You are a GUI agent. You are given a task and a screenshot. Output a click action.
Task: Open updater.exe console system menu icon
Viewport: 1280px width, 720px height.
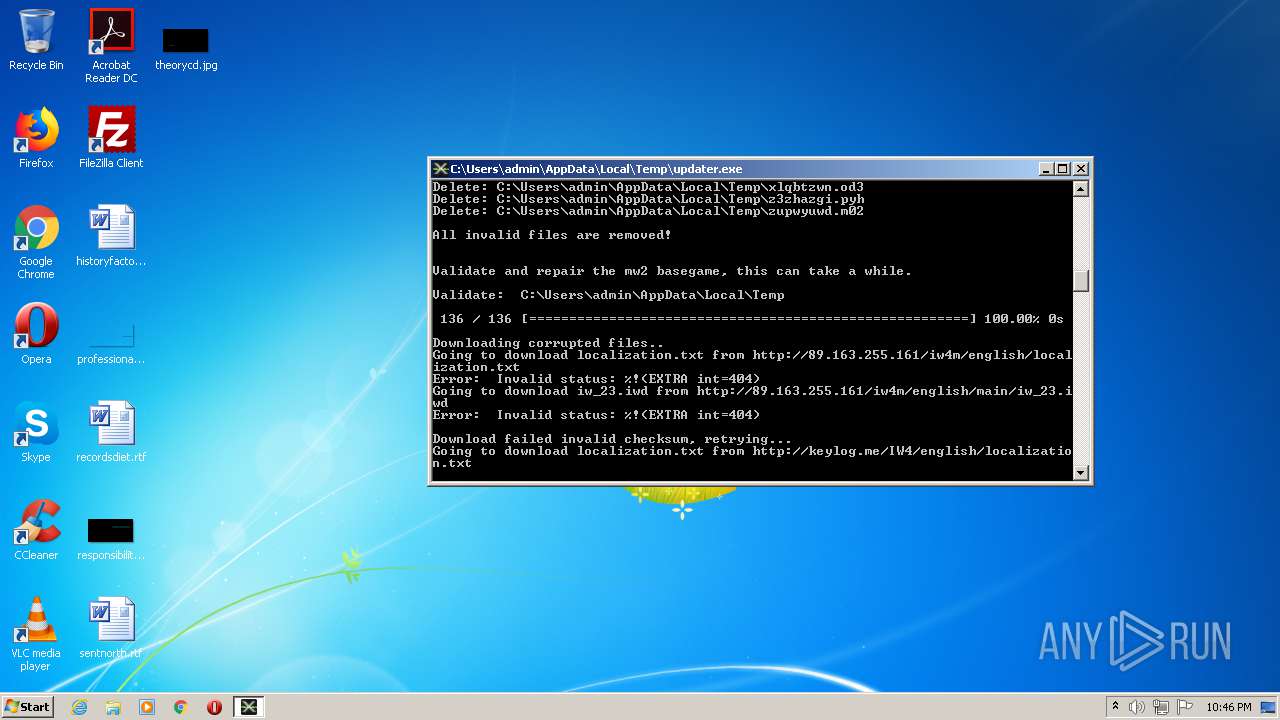pyautogui.click(x=440, y=169)
